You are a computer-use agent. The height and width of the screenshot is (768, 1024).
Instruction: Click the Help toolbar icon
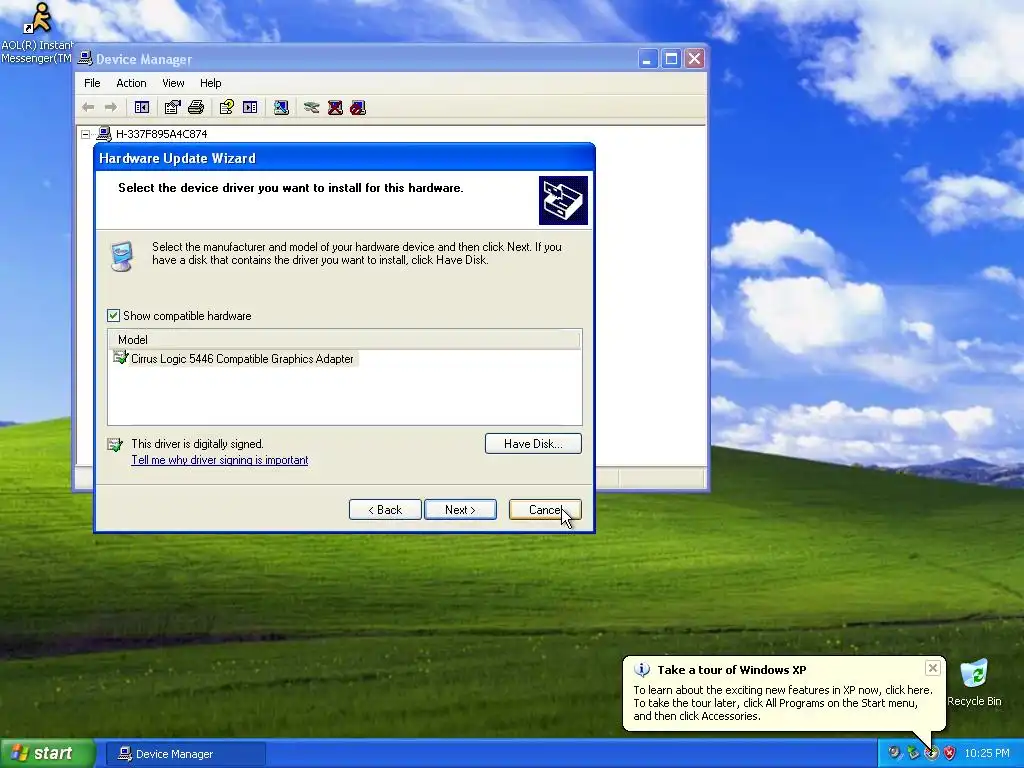[x=227, y=107]
